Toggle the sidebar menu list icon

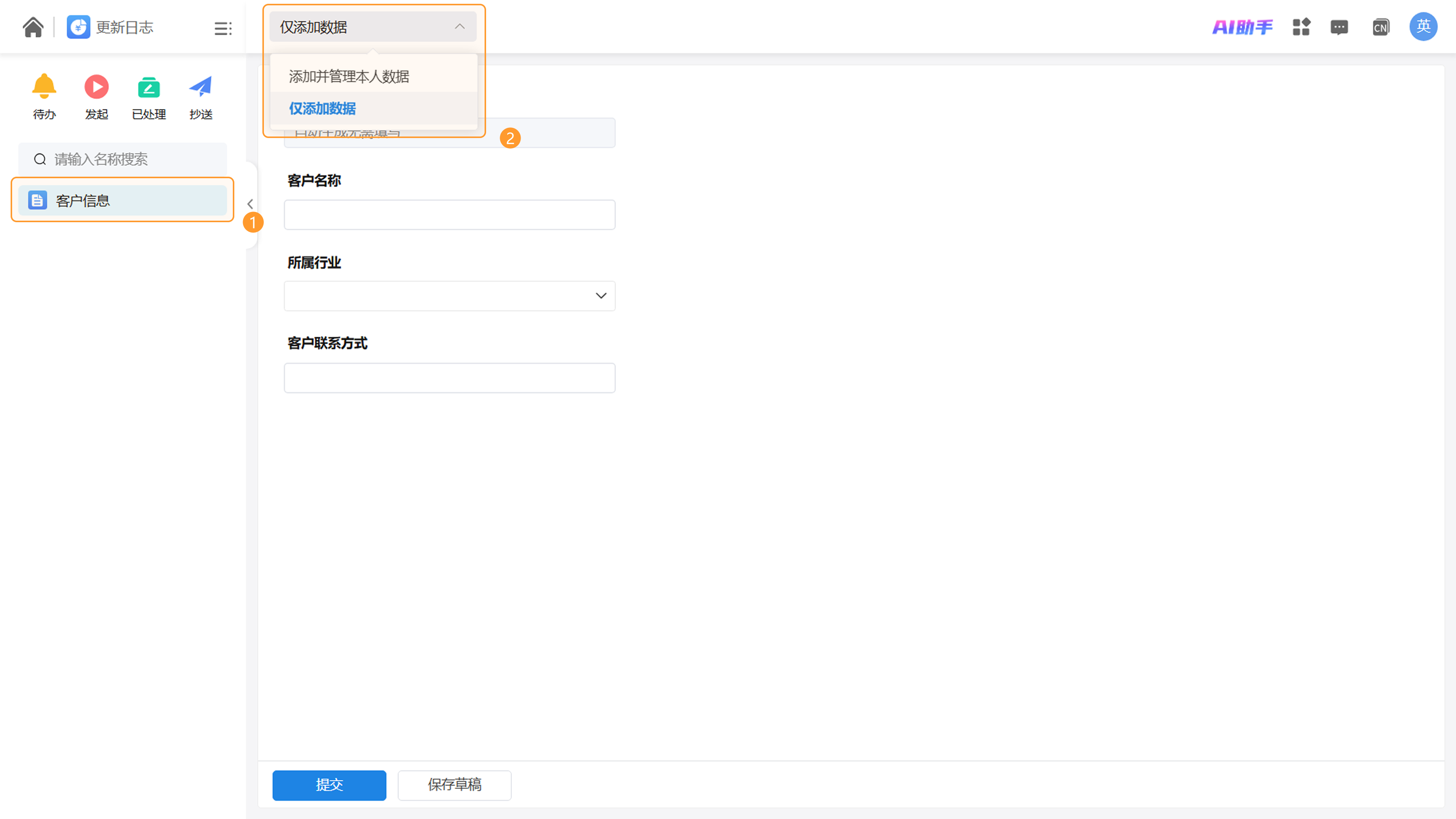[x=223, y=28]
